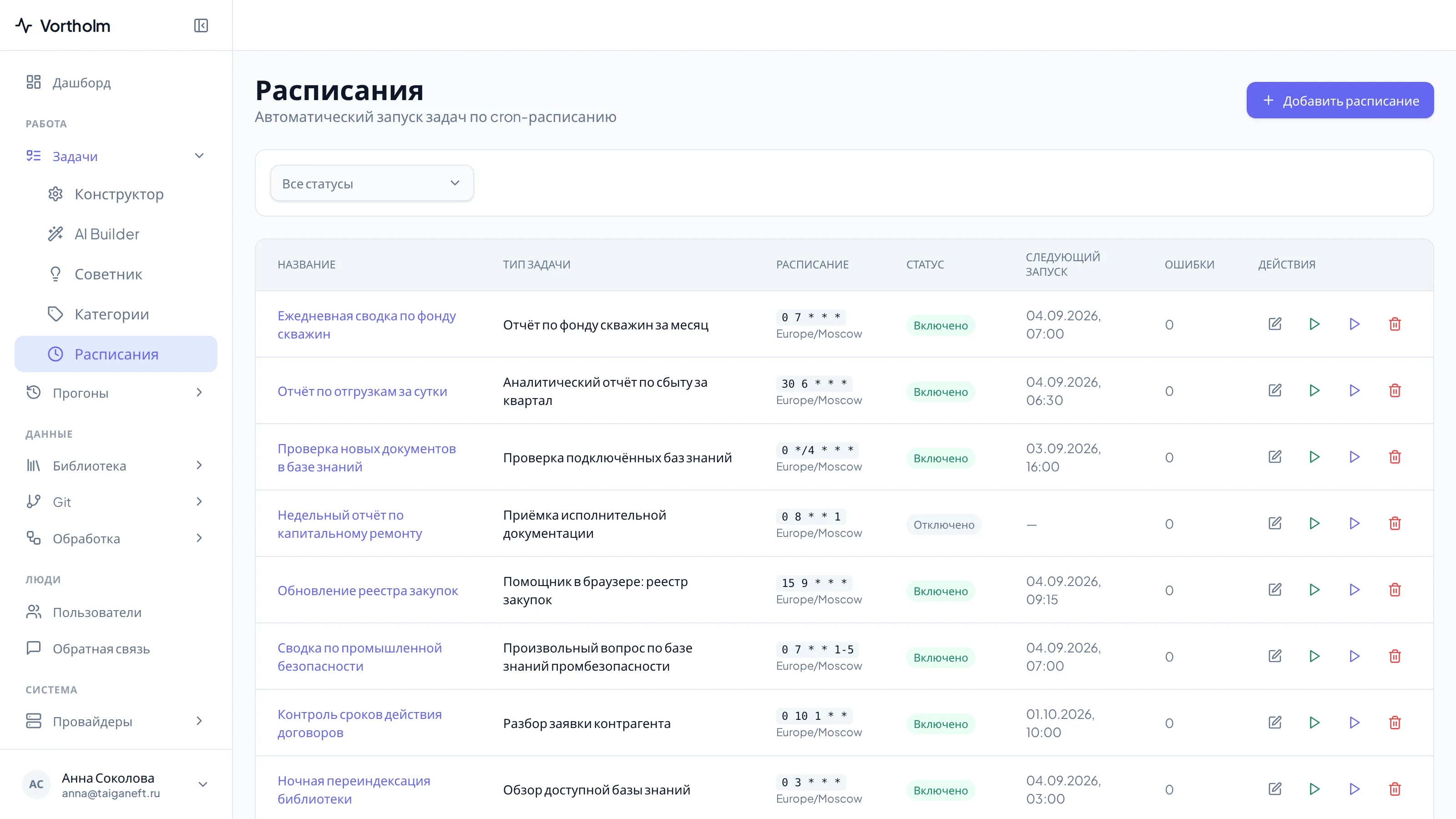
Task: Click purple play icon for 'Проверка новых документов' row
Action: click(x=1355, y=457)
